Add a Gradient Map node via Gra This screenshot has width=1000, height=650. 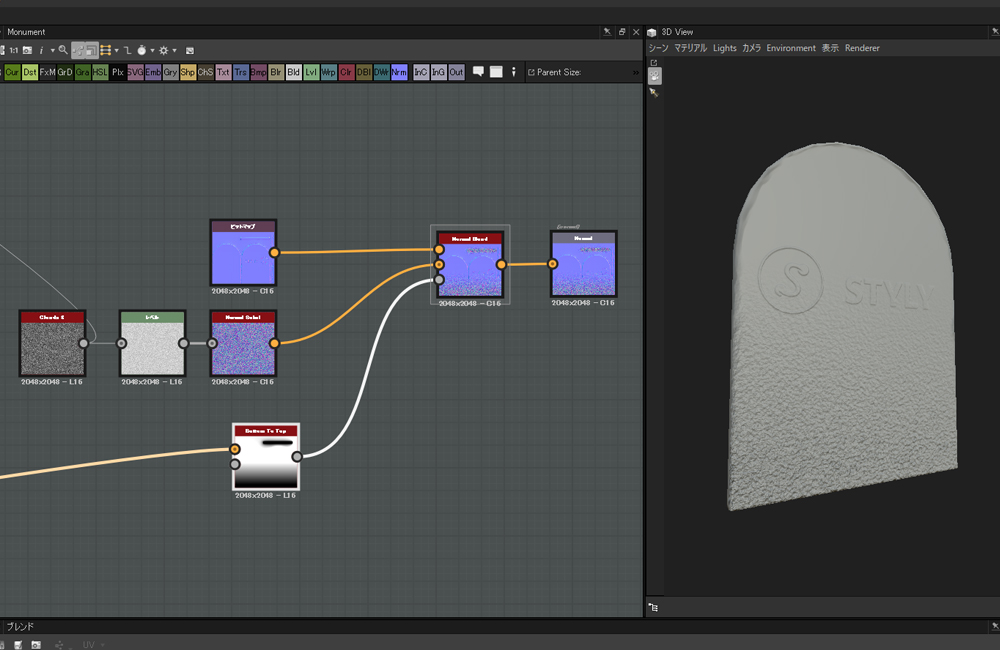tap(82, 72)
